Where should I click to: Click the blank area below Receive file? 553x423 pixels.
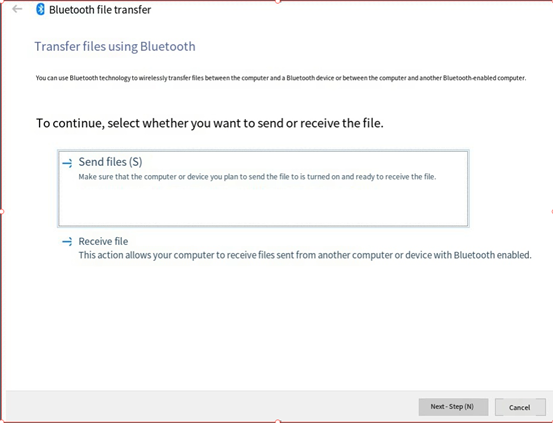(x=275, y=325)
